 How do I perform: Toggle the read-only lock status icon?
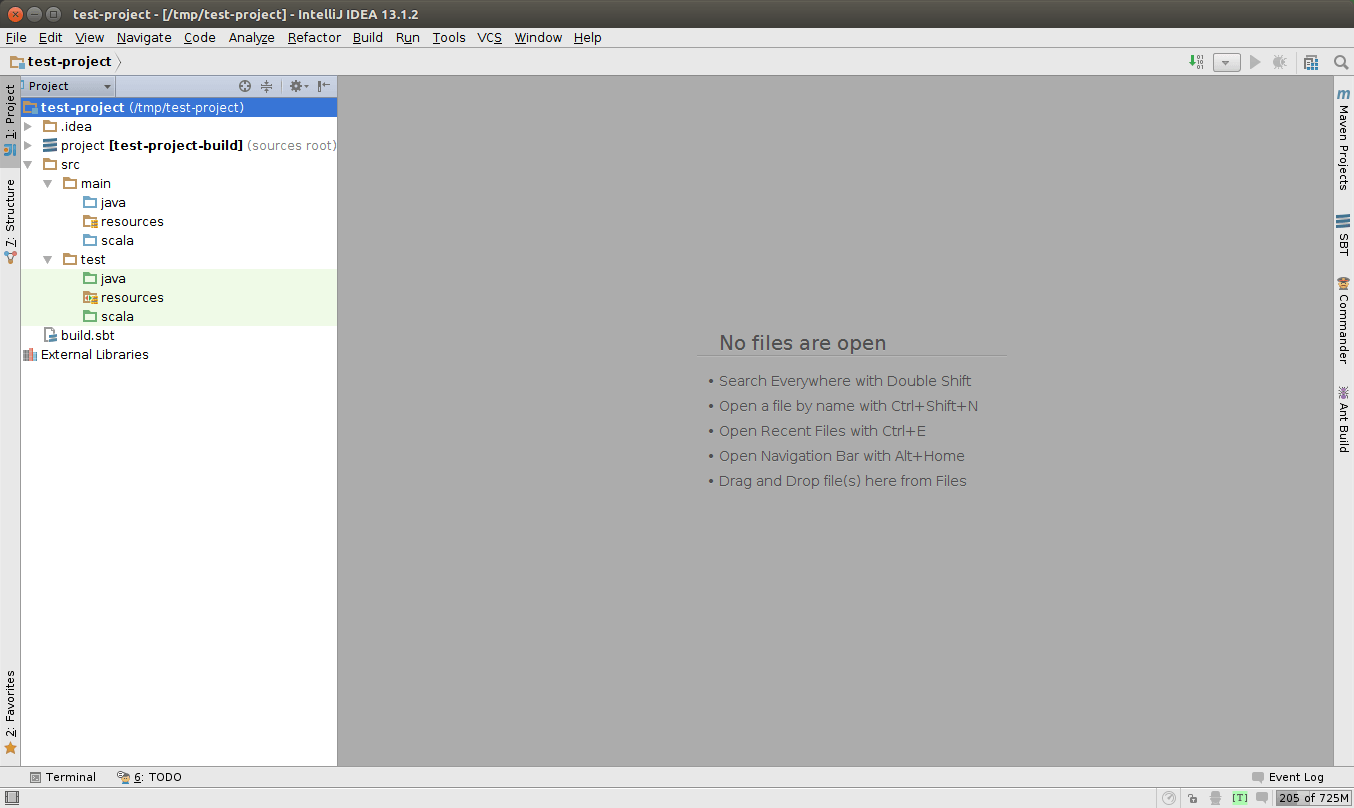[1192, 798]
